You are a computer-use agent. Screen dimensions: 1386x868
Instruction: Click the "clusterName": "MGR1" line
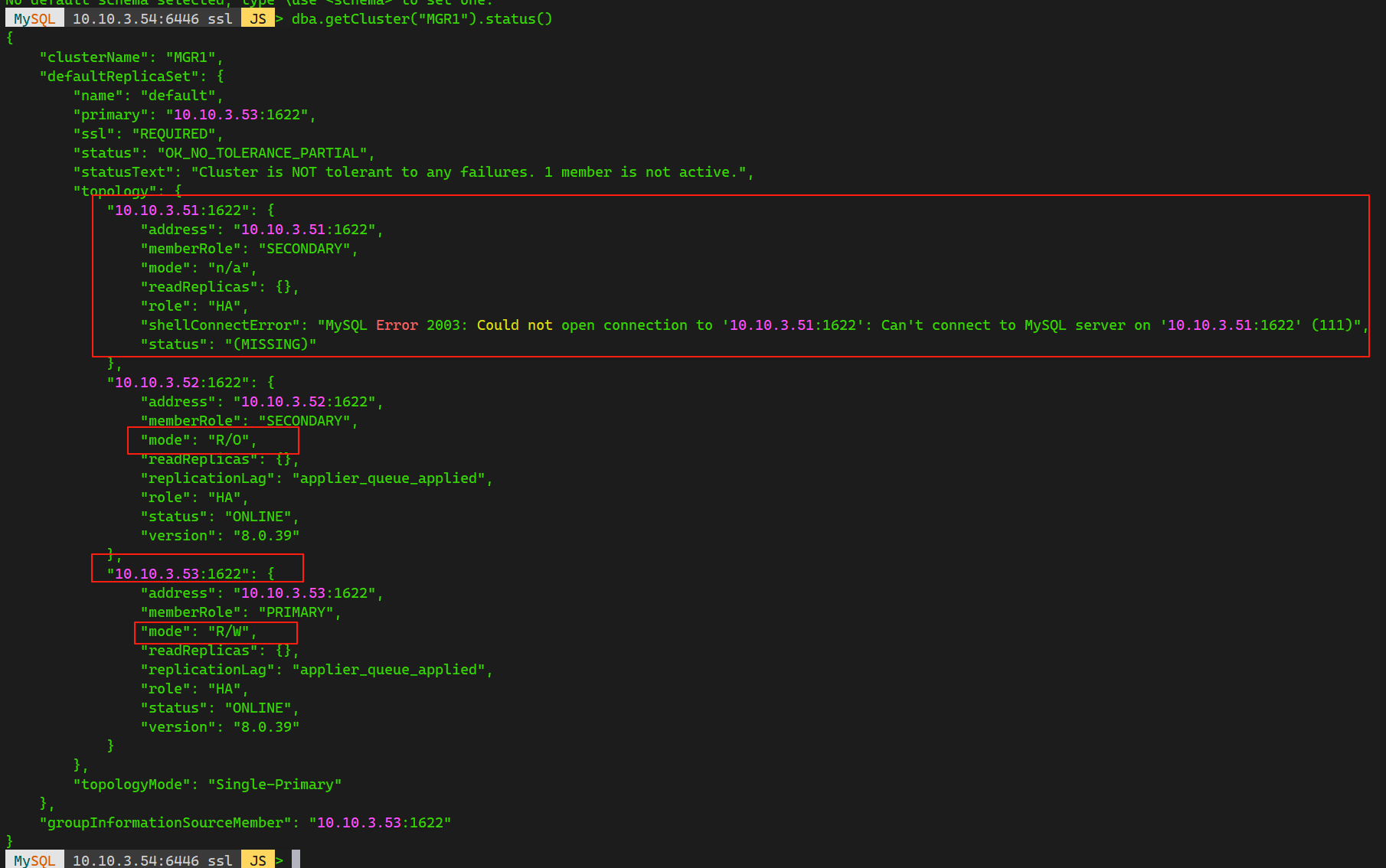[x=131, y=57]
